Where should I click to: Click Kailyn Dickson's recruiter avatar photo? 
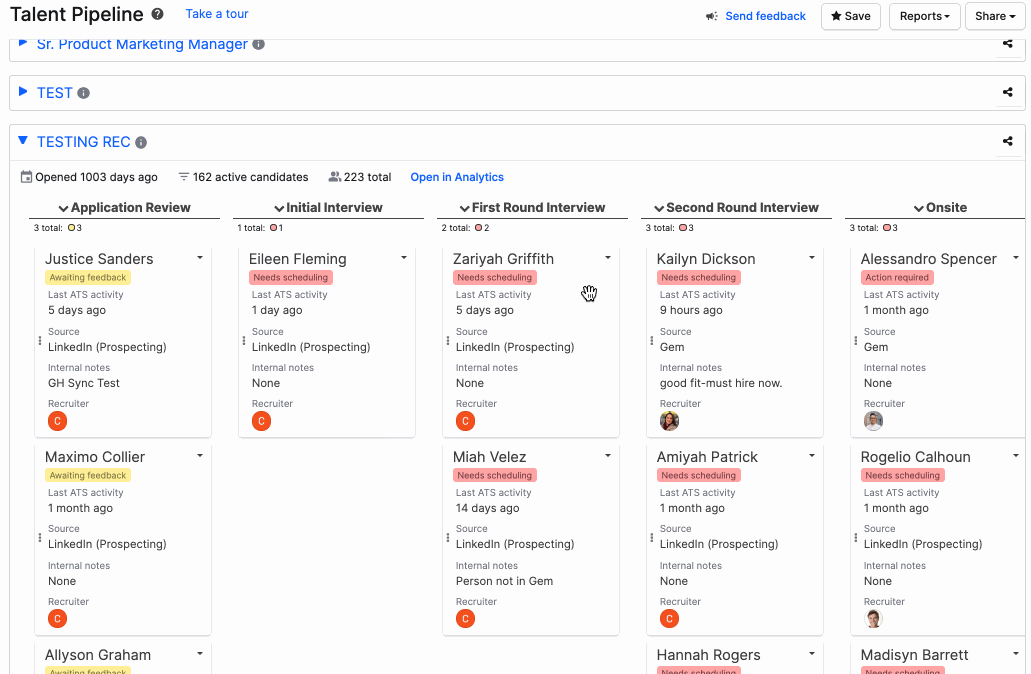[x=669, y=421]
